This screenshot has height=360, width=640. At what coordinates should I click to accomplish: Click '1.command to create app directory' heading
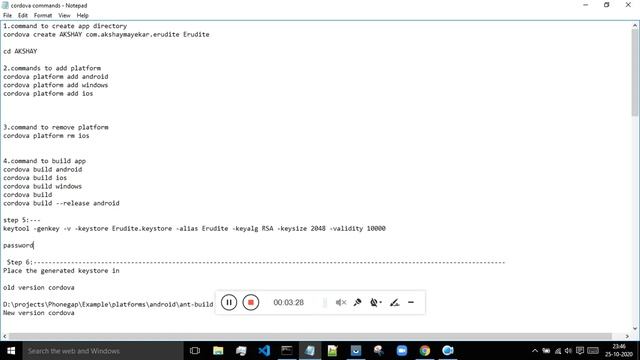[65, 26]
